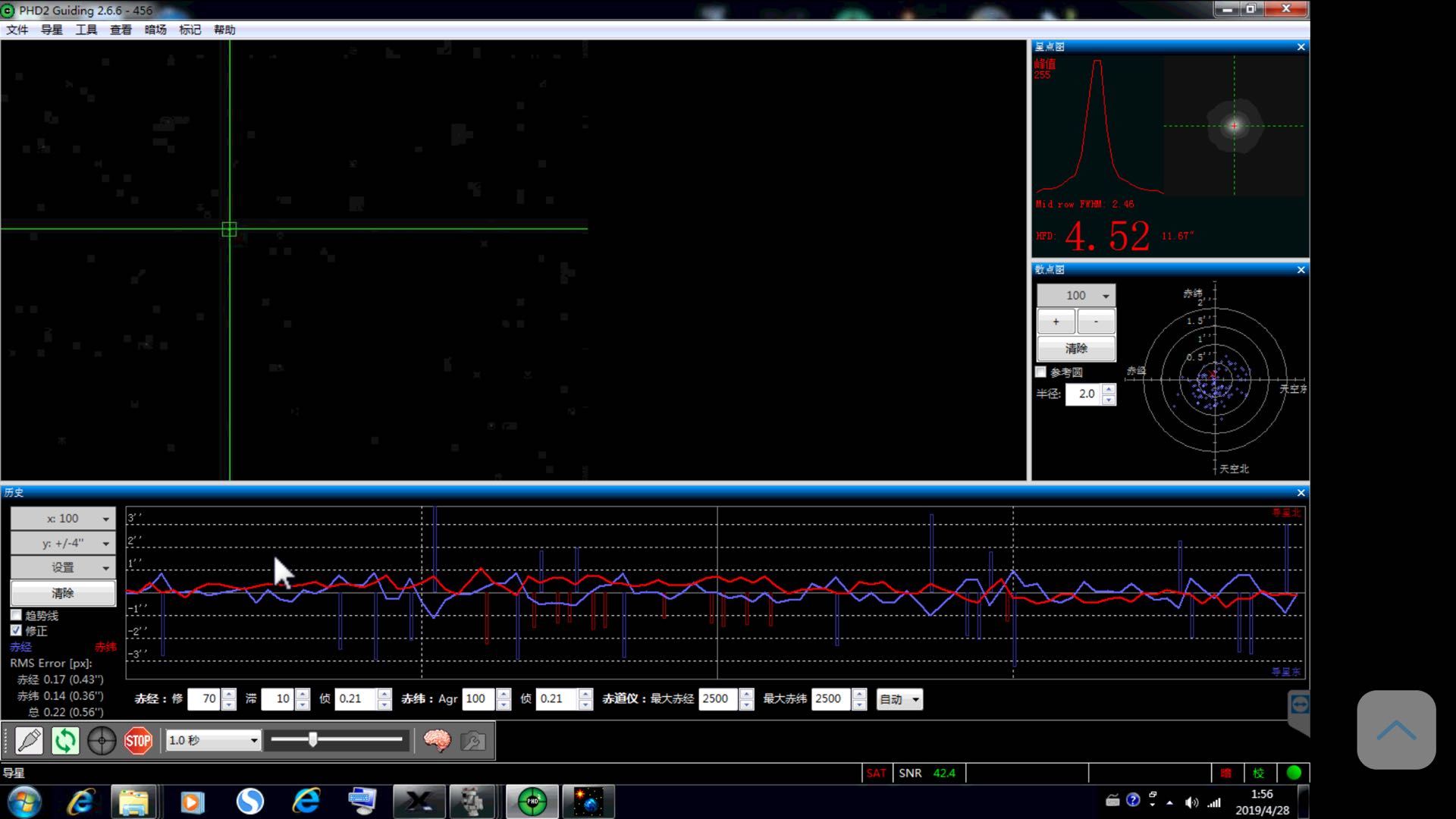
Task: Click 清除 clear button in target panel
Action: tap(1076, 348)
